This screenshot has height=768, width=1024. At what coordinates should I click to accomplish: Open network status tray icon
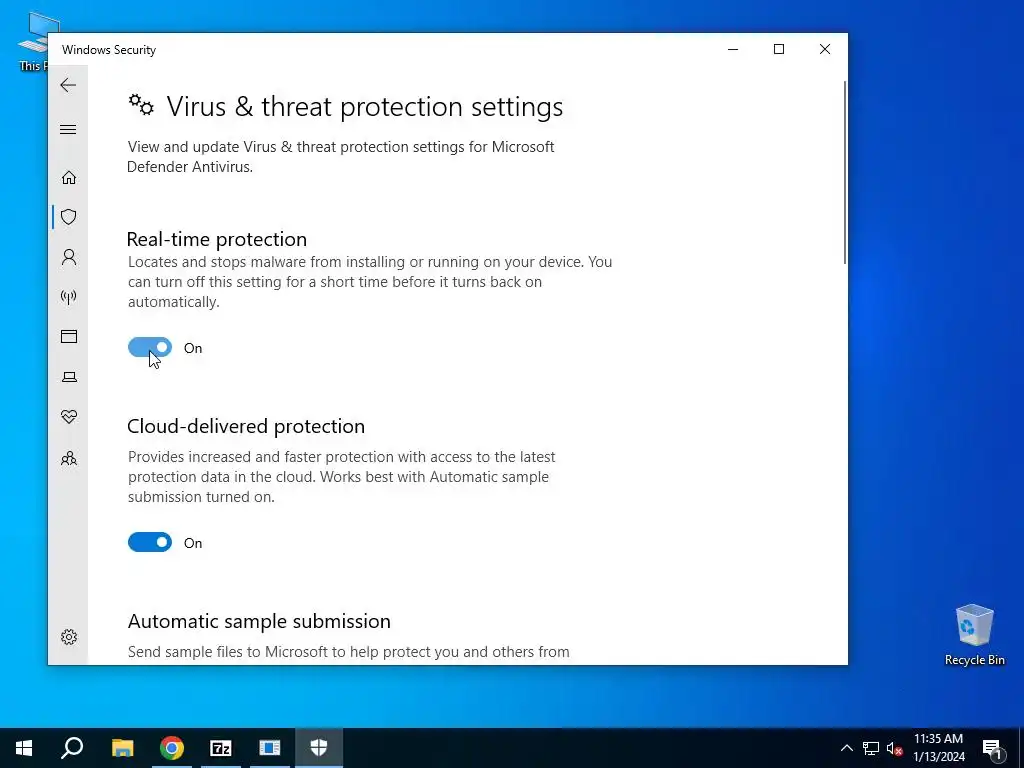(871, 748)
